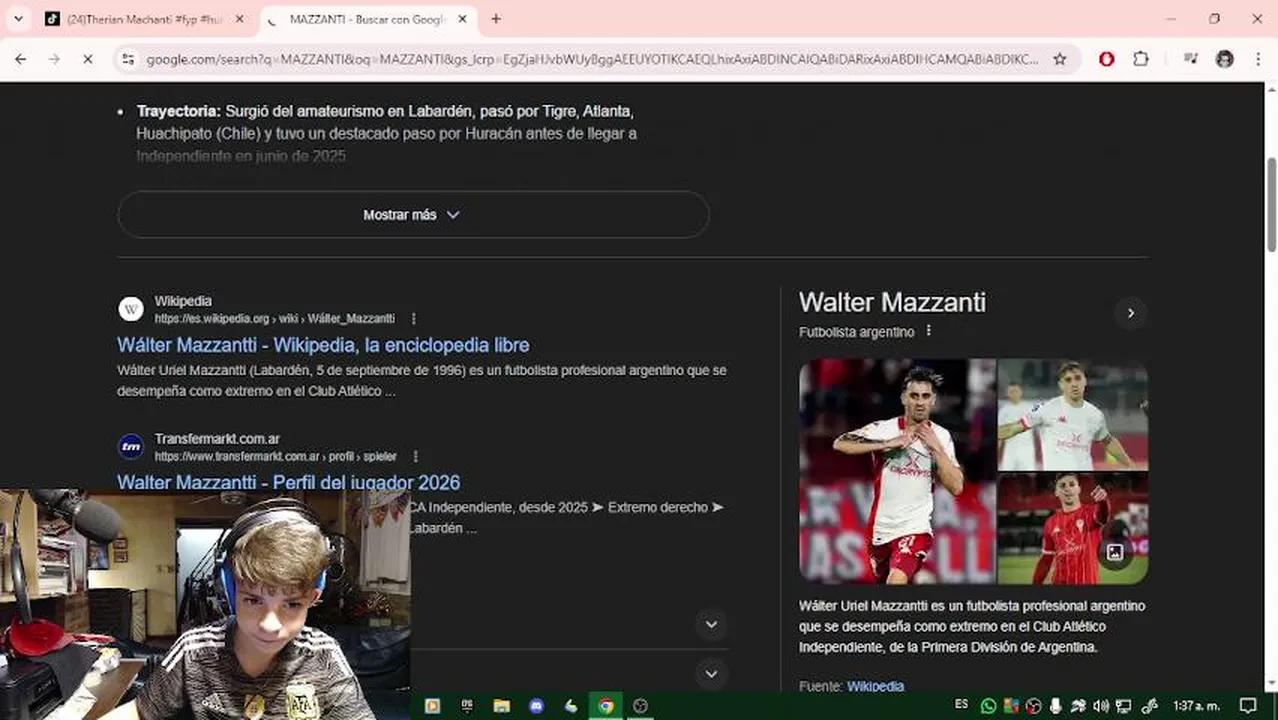Screen dimensions: 1278x720
Task: Click the browser forward arrow
Action: tap(54, 59)
